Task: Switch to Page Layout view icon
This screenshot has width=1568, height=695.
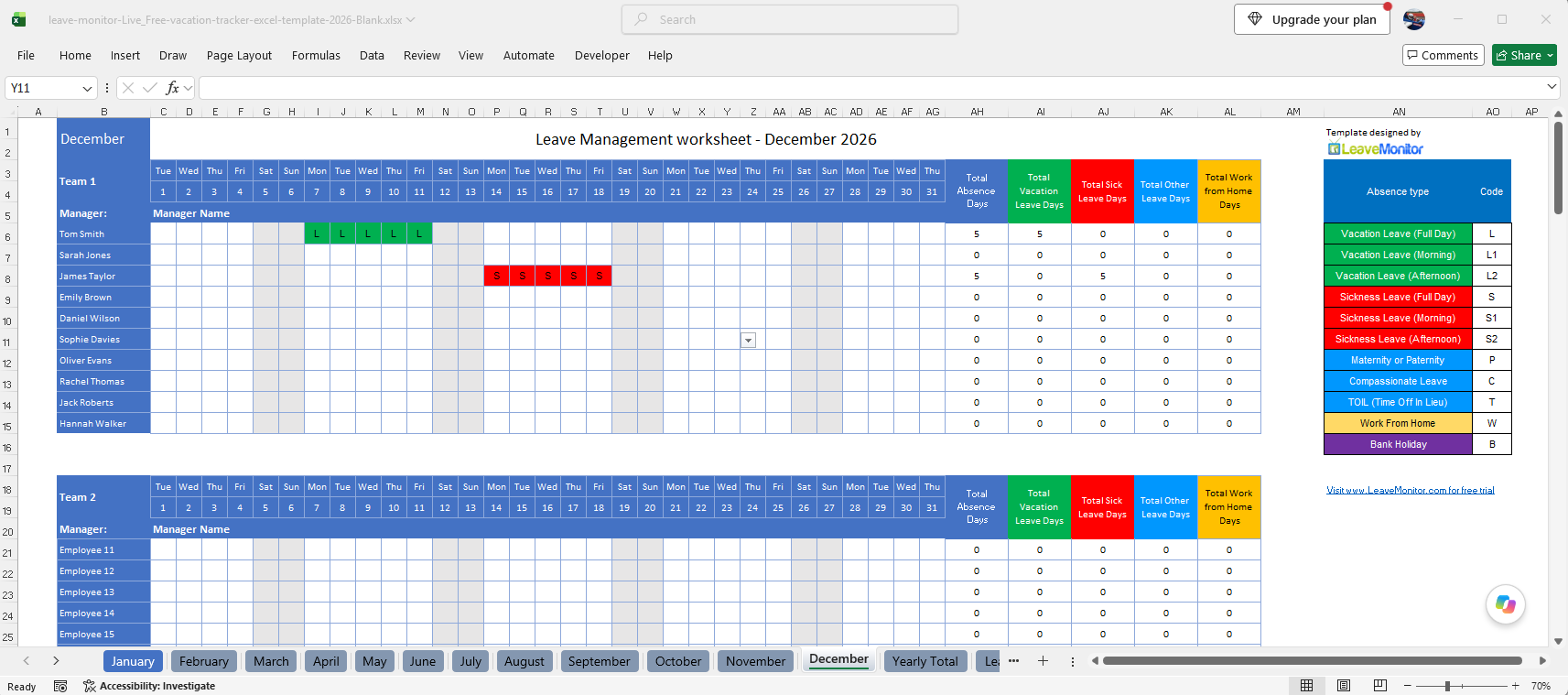Action: click(x=1344, y=686)
